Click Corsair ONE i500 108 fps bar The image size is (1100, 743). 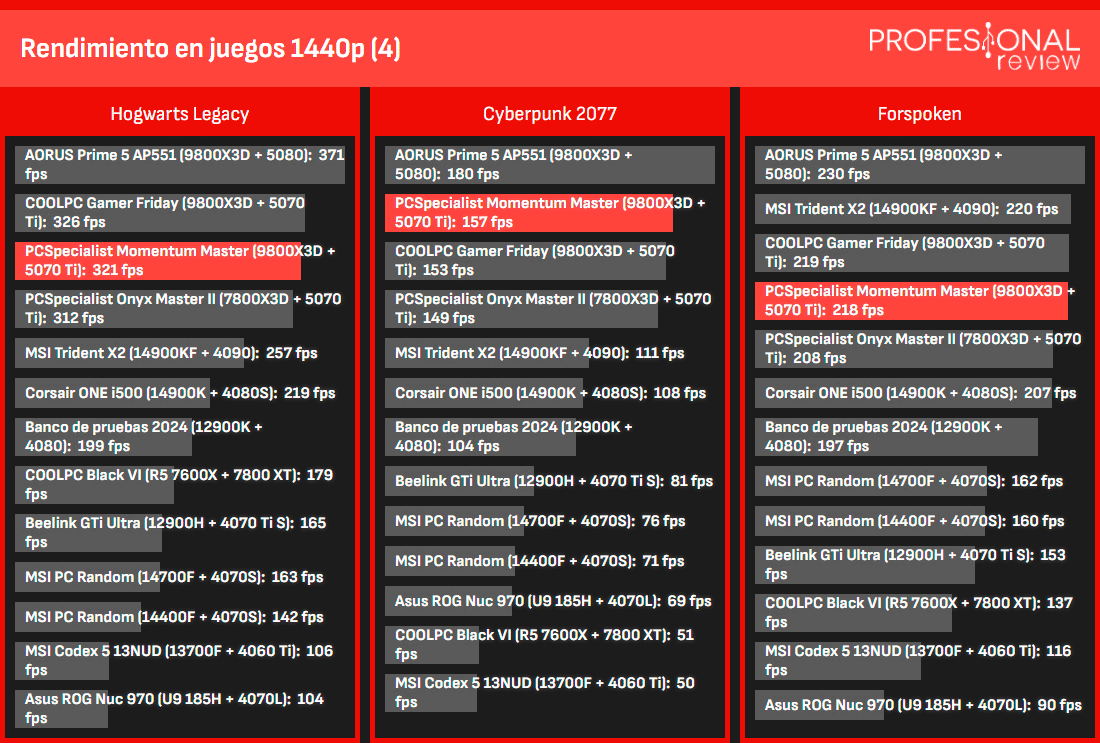click(484, 393)
